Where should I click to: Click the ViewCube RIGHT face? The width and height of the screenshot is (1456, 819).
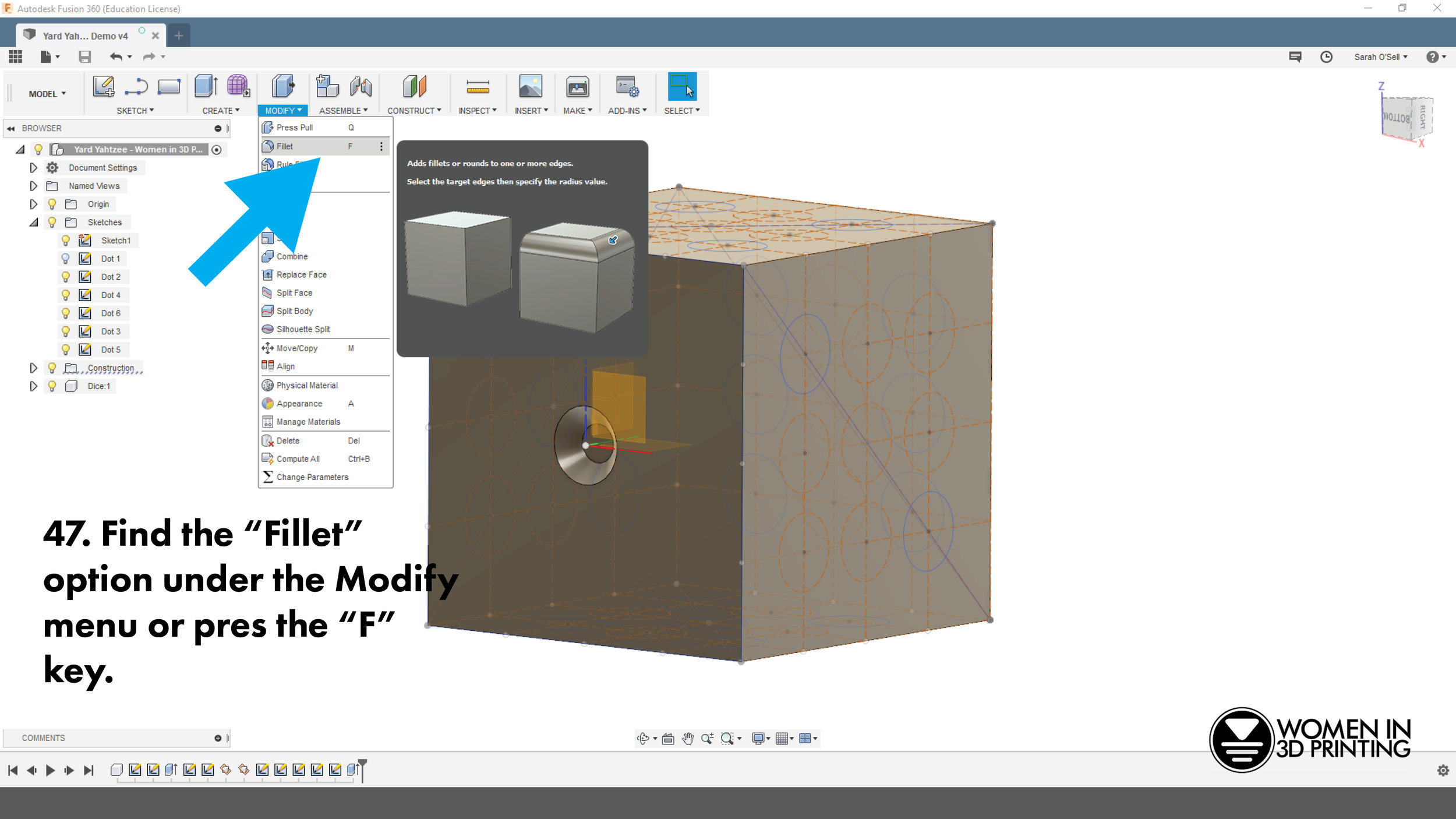click(x=1422, y=118)
